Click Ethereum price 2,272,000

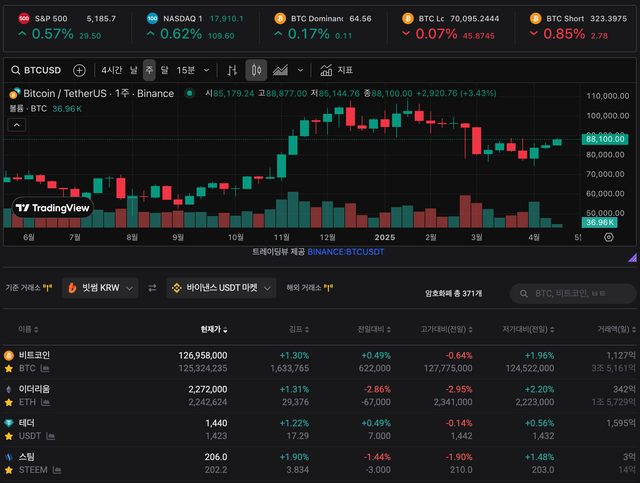pyautogui.click(x=207, y=390)
